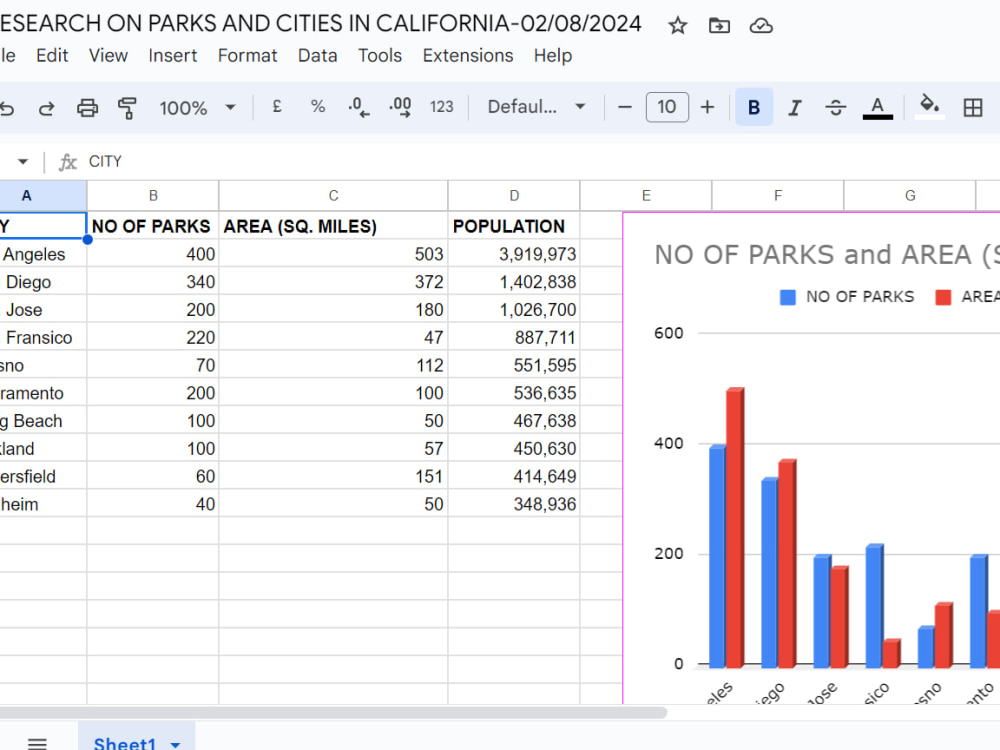Expand the Default font dropdown
Viewport: 1000px width, 750px height.
536,107
